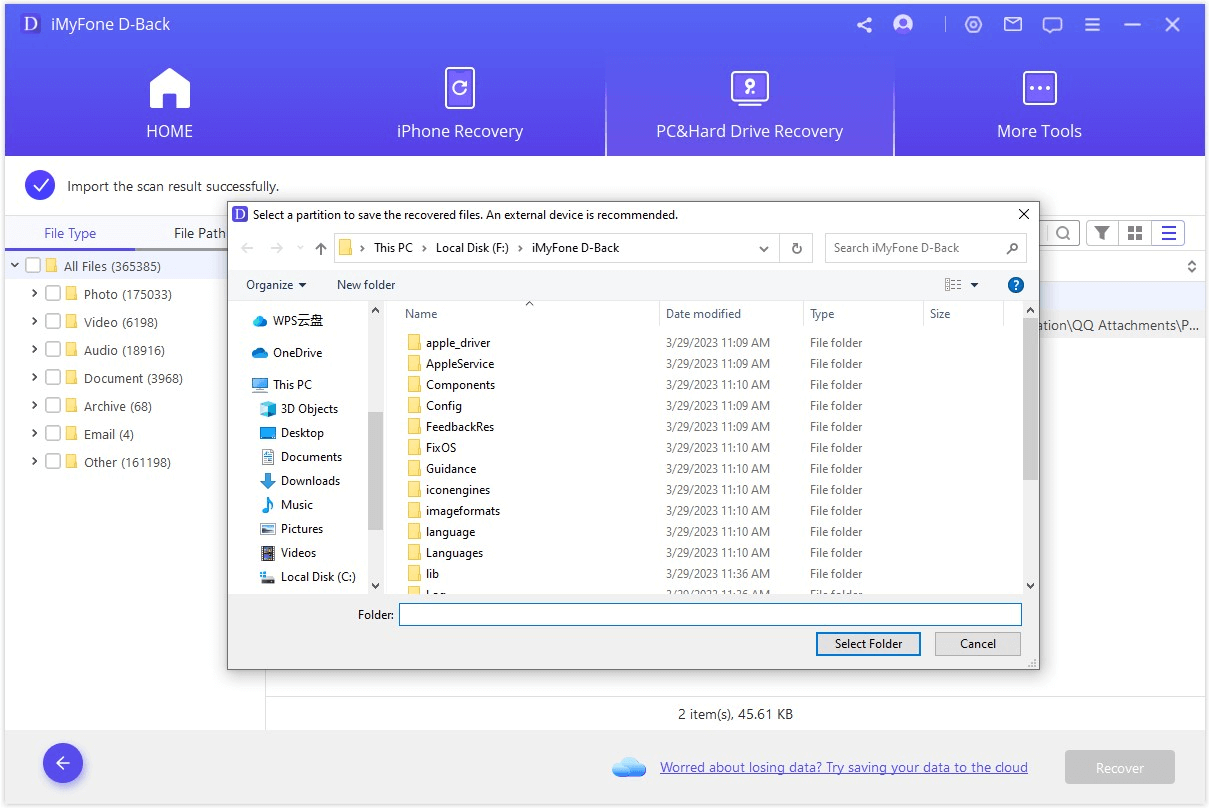Switch to iPhone Recovery tab
The image size is (1209, 808).
coord(459,106)
